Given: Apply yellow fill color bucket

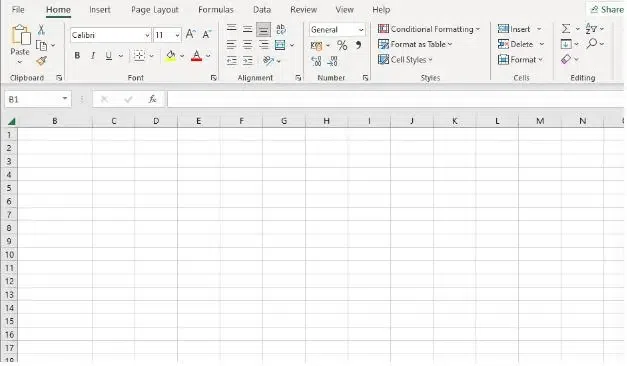Looking at the screenshot, I should pos(171,56).
